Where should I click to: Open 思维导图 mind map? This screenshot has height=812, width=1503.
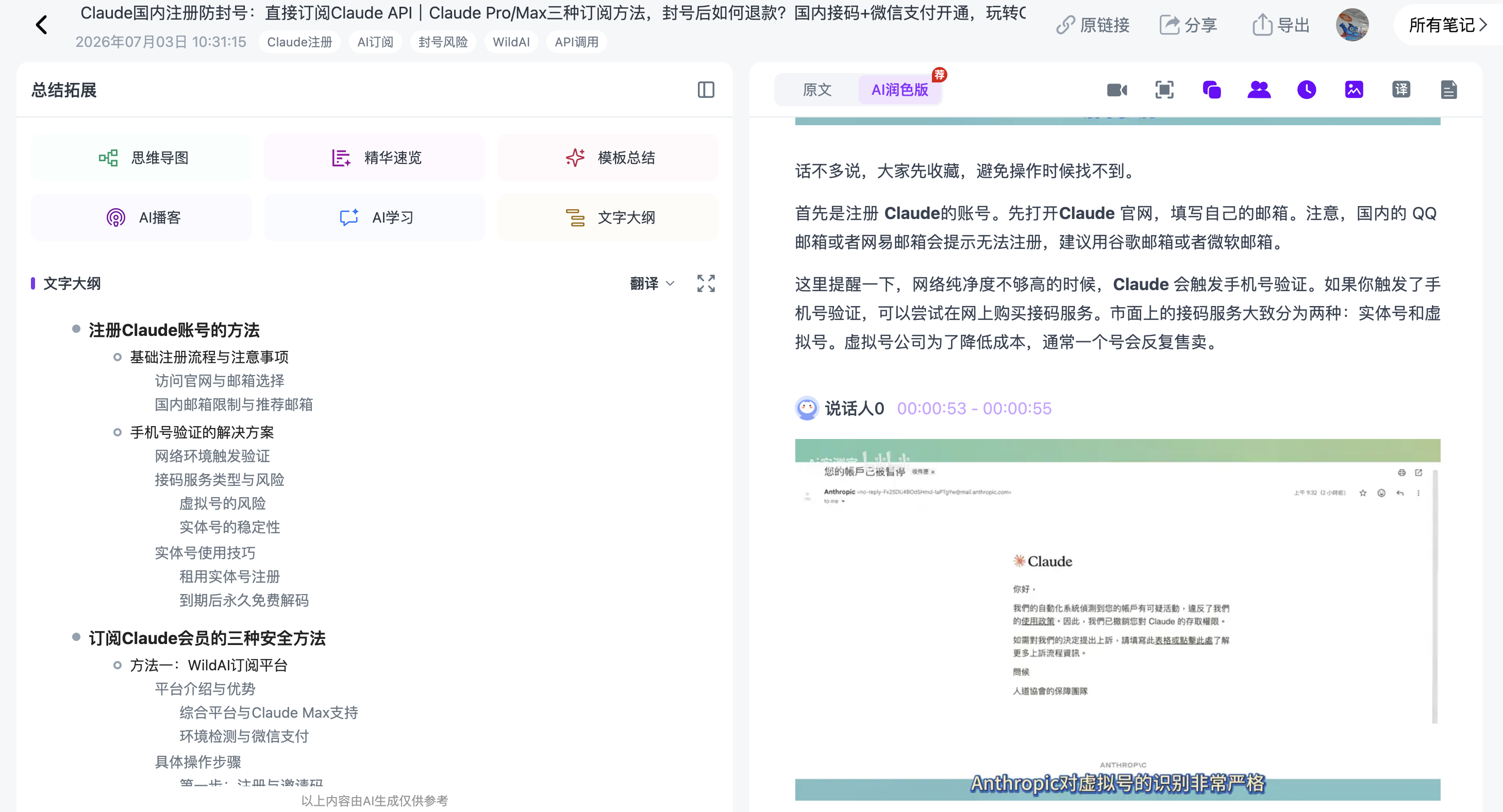click(142, 158)
